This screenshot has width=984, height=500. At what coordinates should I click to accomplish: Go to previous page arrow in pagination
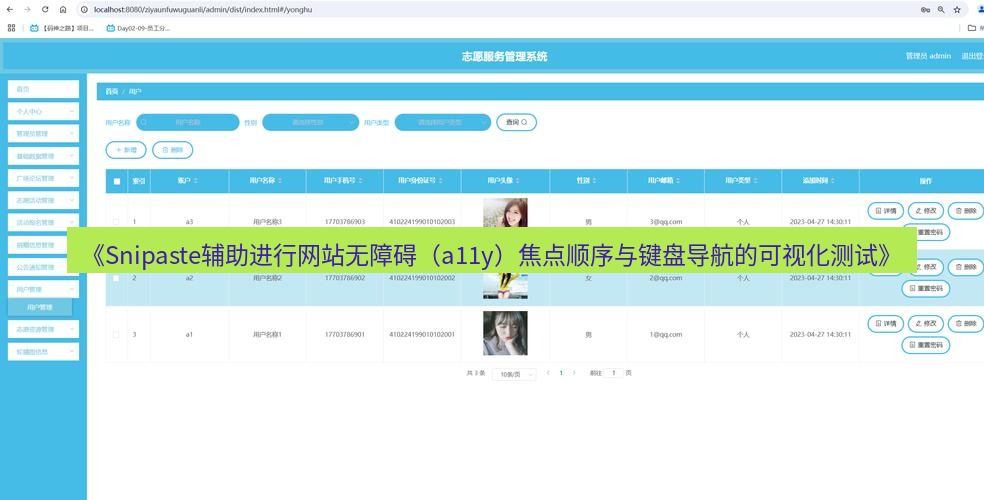548,373
